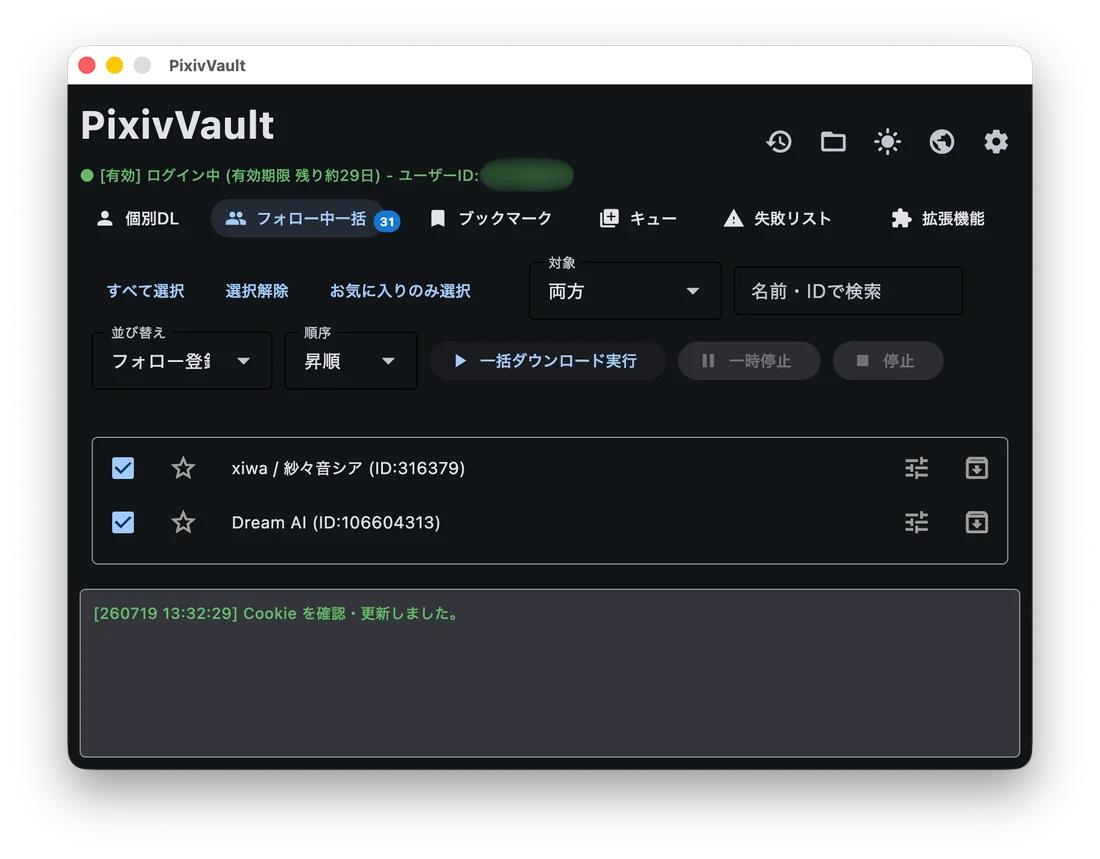
Task: Click the xiwa / 紗々音シア (ID:316379) name
Action: coord(348,468)
